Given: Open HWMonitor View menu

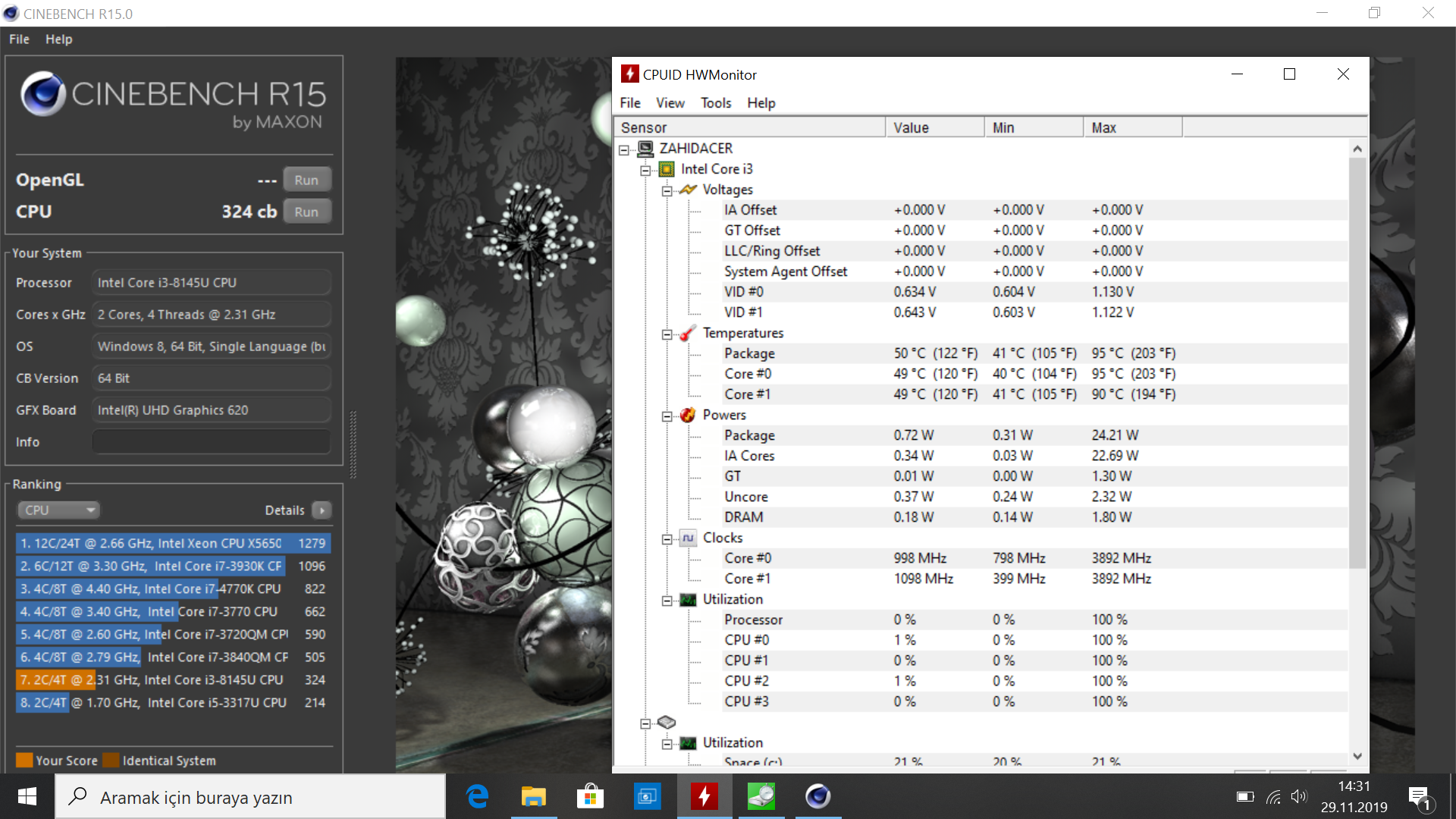Looking at the screenshot, I should point(670,103).
